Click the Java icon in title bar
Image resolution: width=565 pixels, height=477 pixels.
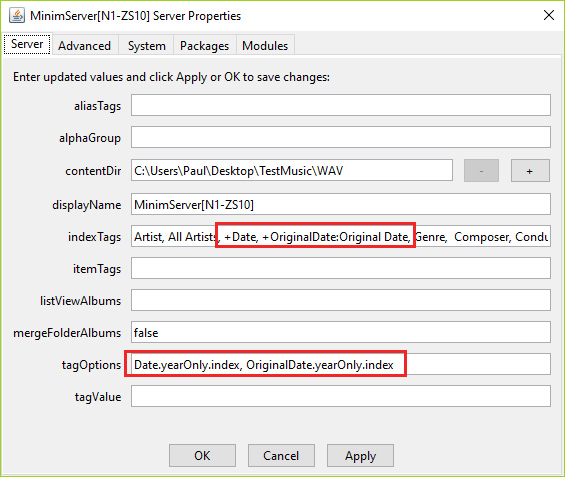coord(17,15)
